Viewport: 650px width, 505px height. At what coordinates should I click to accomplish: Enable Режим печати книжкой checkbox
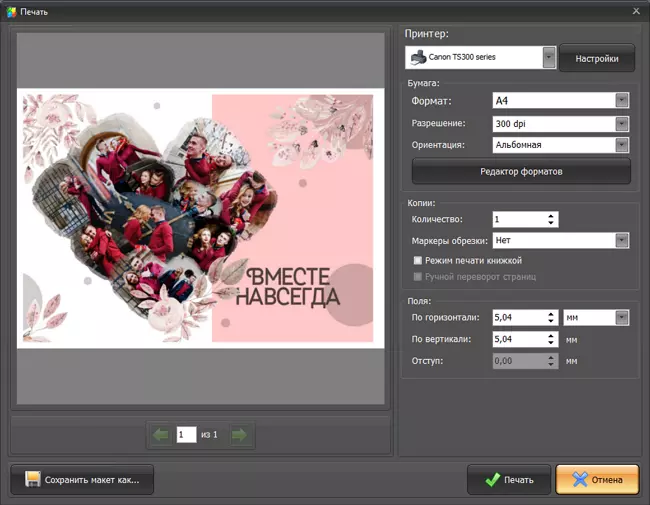(x=418, y=260)
